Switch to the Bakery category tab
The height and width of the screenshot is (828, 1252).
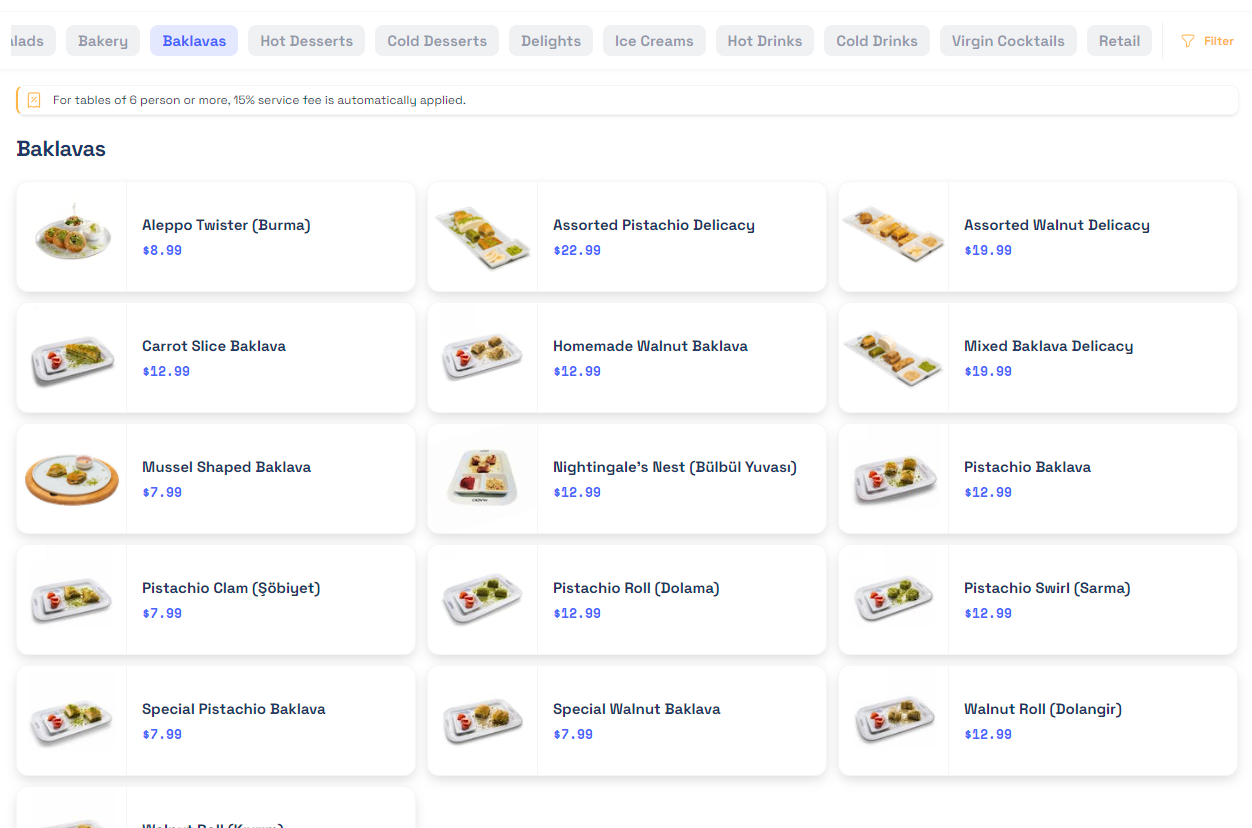pyautogui.click(x=103, y=41)
